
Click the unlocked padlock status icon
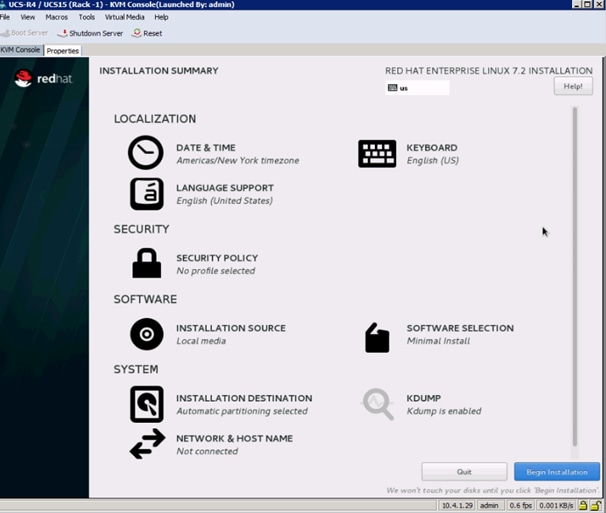click(x=596, y=505)
